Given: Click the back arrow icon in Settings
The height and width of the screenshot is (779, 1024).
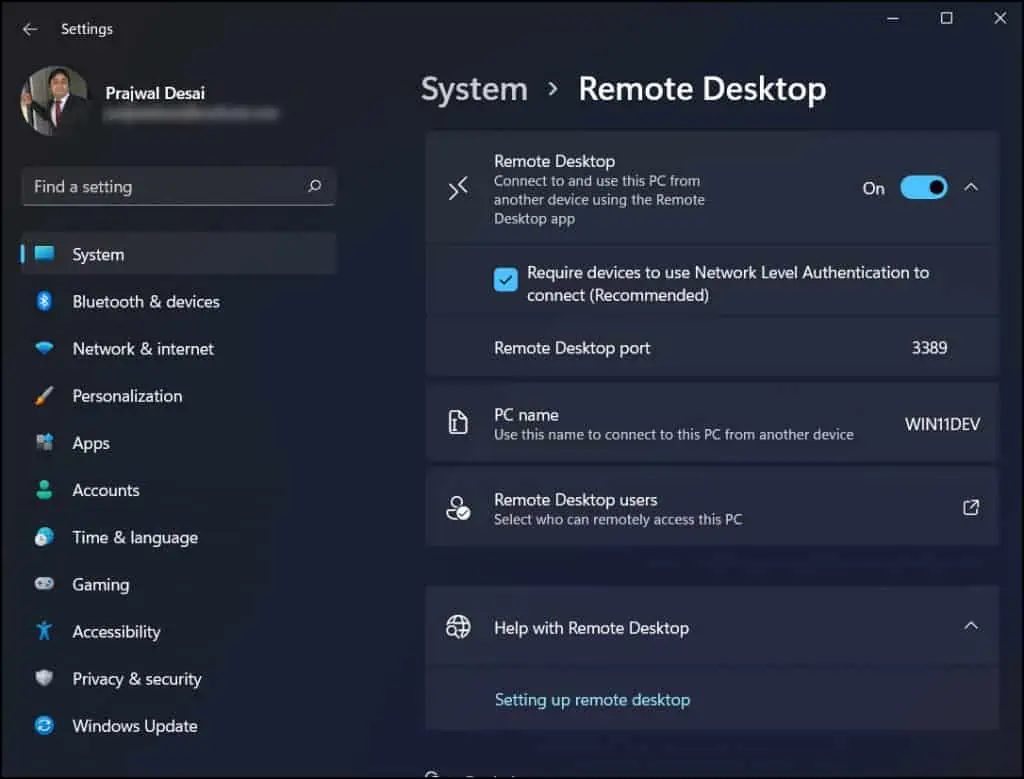Looking at the screenshot, I should (x=30, y=29).
